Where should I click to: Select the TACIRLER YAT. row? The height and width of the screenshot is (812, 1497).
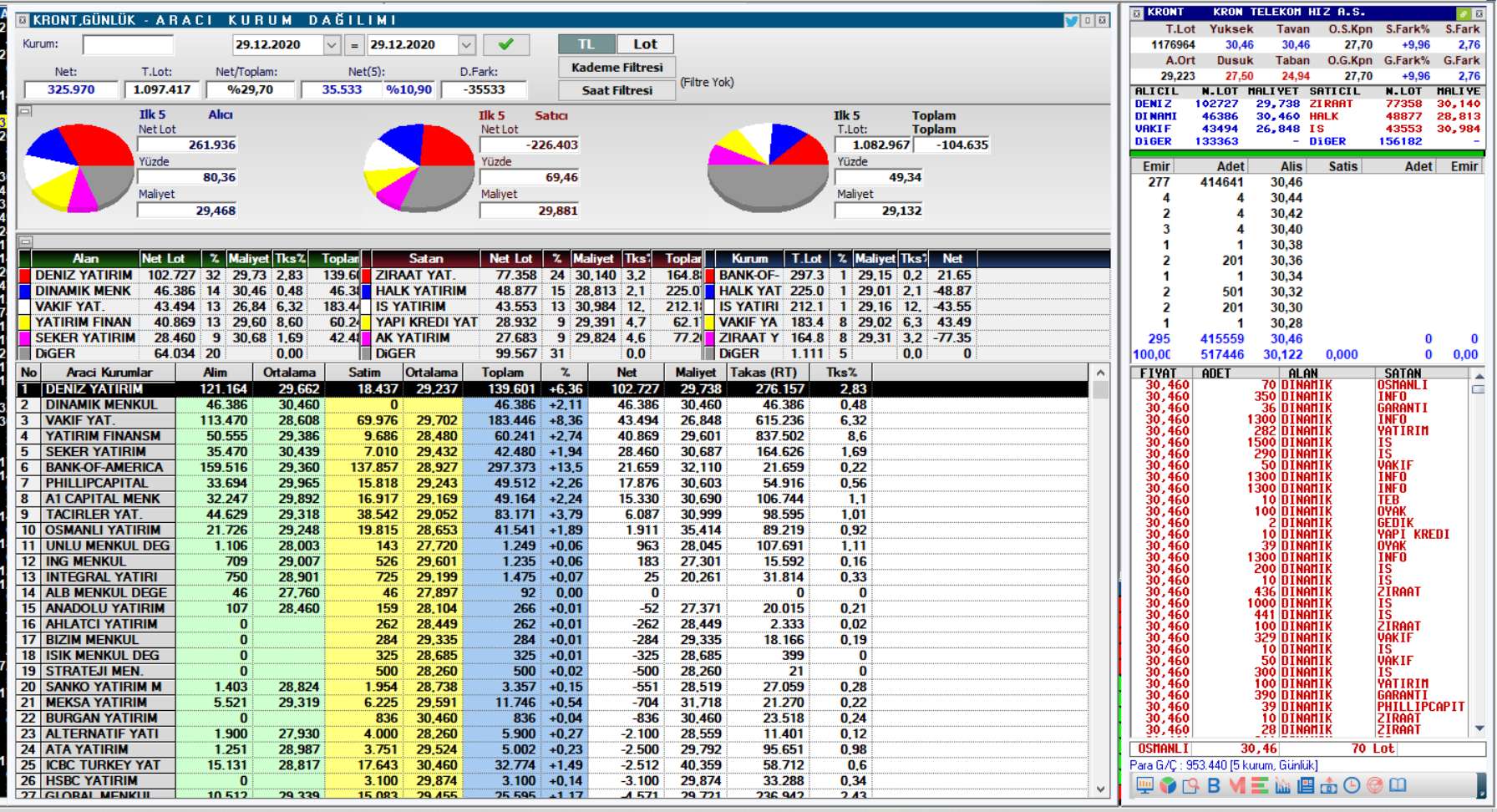551,515
